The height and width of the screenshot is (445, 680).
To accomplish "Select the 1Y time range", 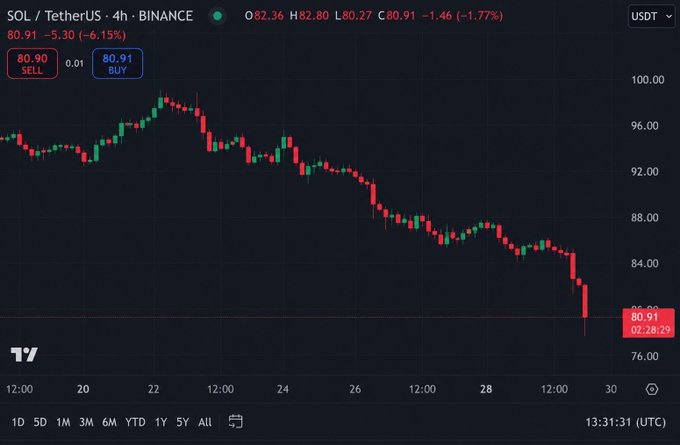I will (161, 422).
